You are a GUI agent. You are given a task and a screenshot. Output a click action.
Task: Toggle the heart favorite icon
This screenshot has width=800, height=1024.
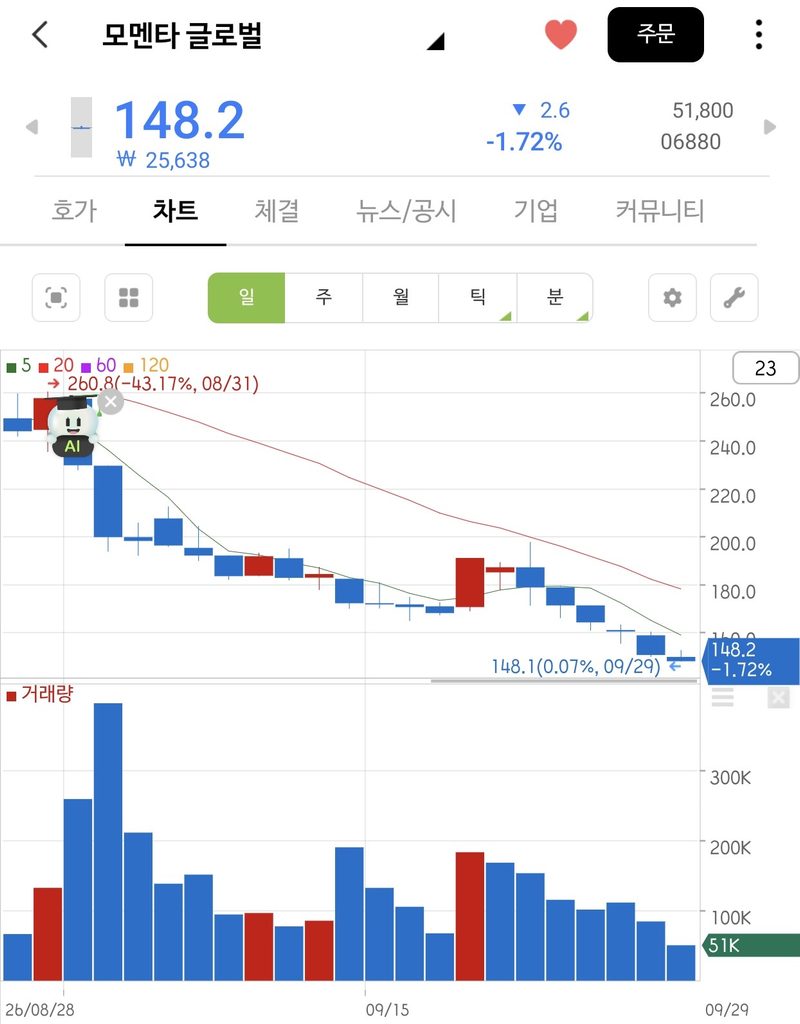pos(560,34)
